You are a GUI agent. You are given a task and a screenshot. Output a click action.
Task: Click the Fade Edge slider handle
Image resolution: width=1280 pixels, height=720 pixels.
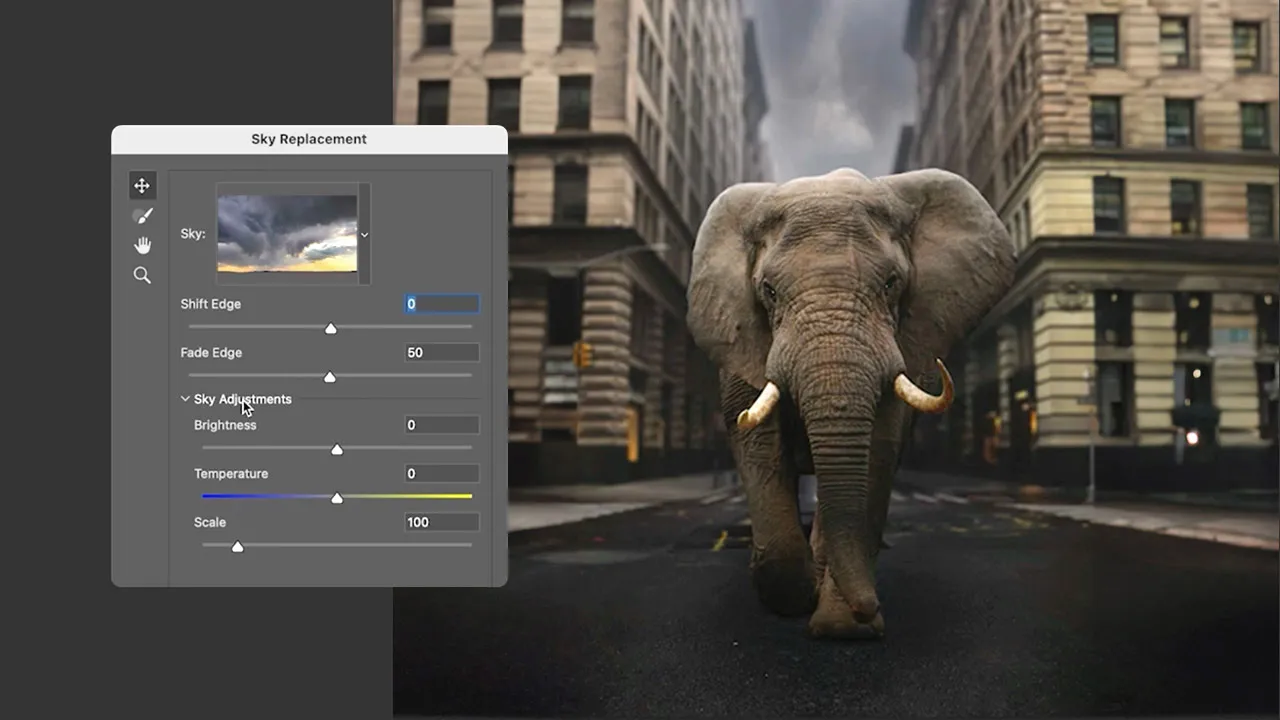pos(330,377)
